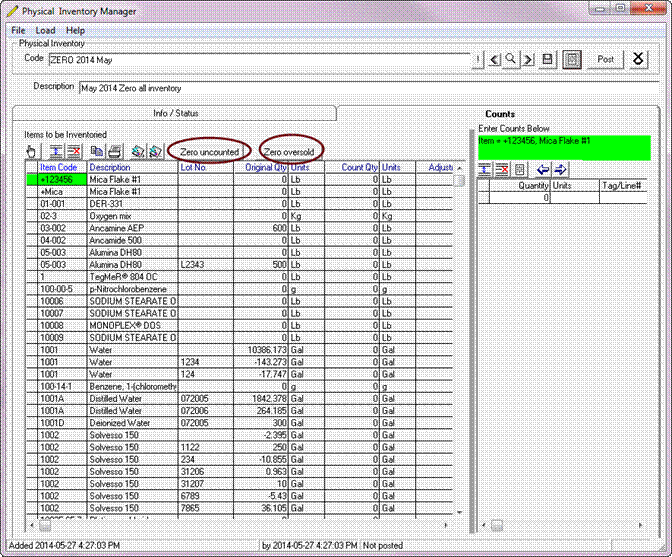This screenshot has height=557, width=672.
Task: Click the Adjust column header
Action: tap(435, 167)
